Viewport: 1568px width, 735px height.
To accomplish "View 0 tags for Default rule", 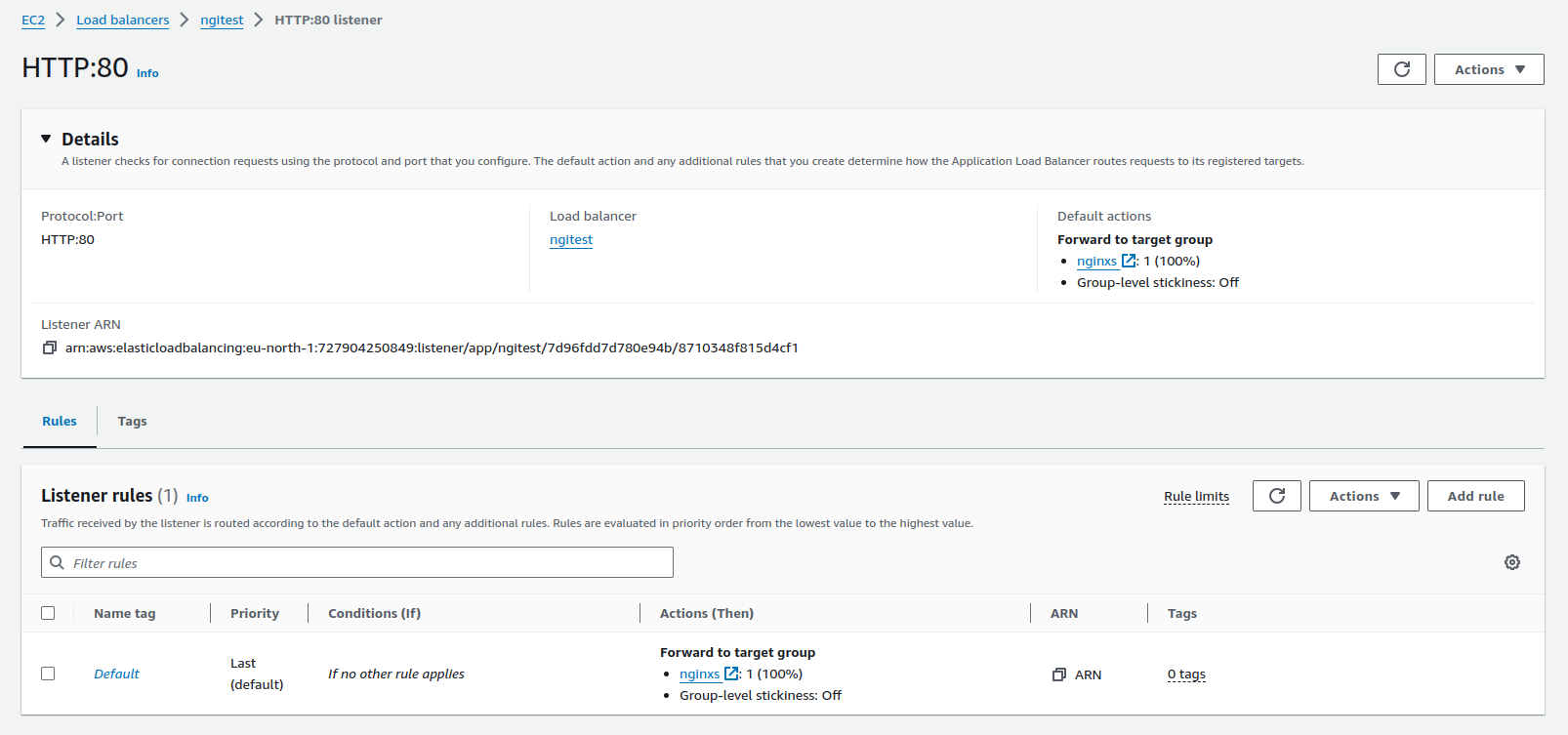I will (1186, 674).
